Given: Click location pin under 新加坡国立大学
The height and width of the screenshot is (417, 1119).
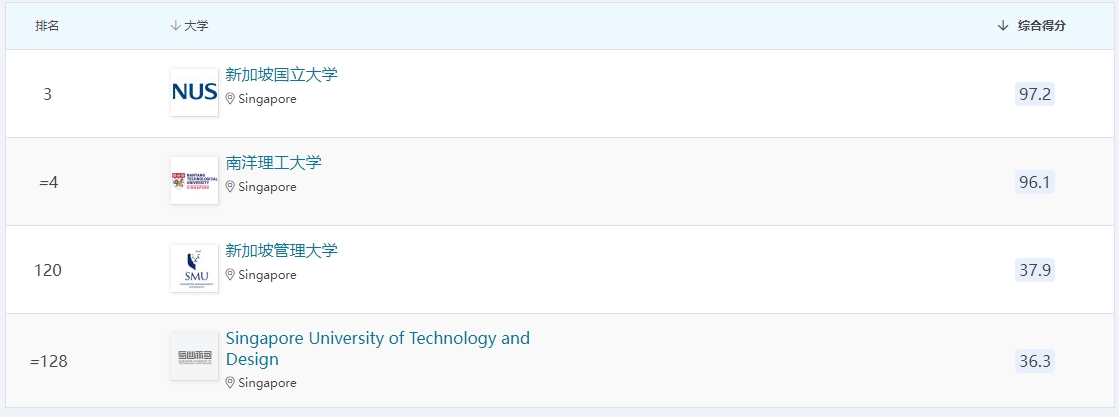Looking at the screenshot, I should pos(230,99).
